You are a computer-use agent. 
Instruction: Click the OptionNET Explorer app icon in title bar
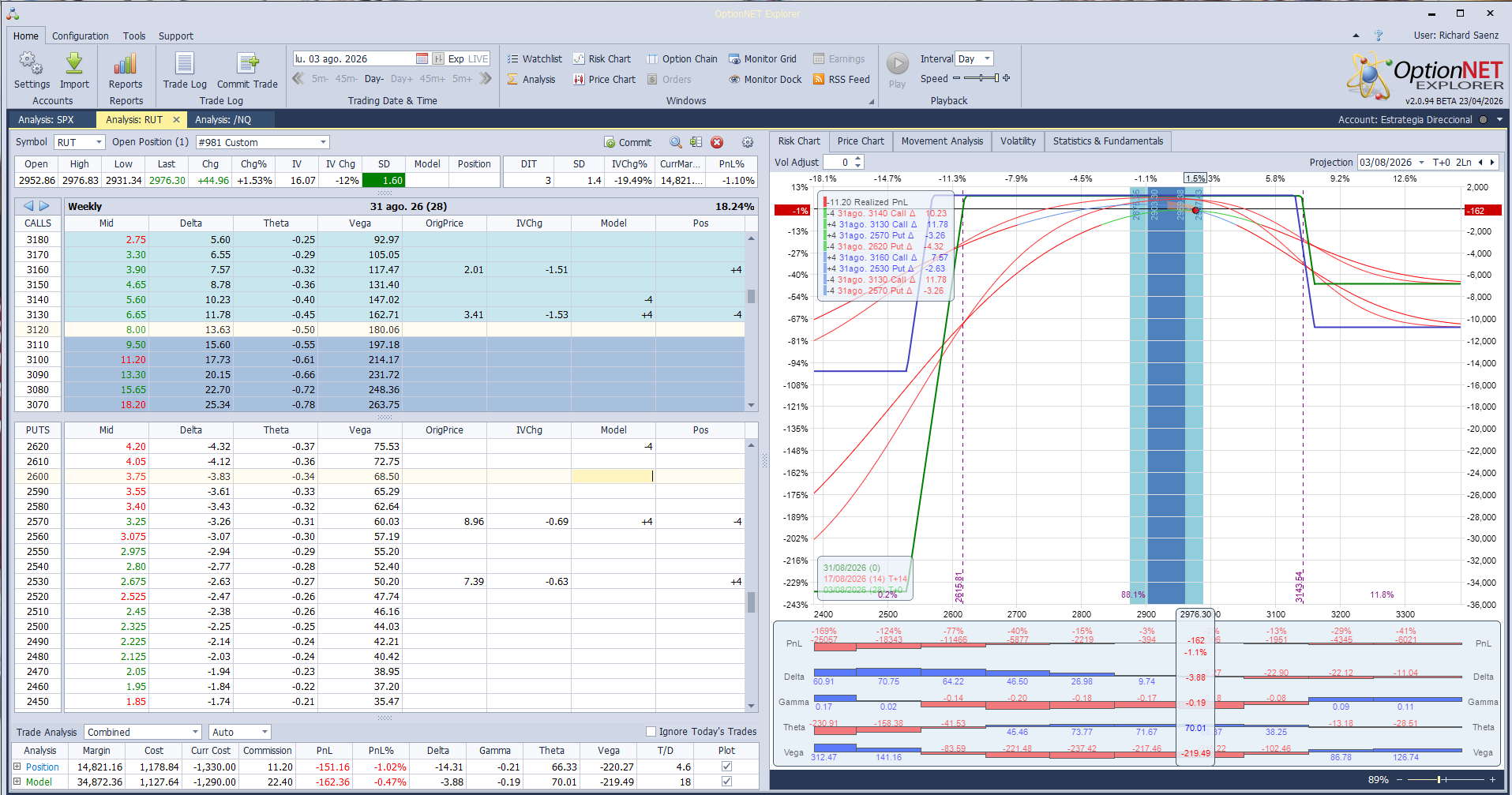click(13, 13)
